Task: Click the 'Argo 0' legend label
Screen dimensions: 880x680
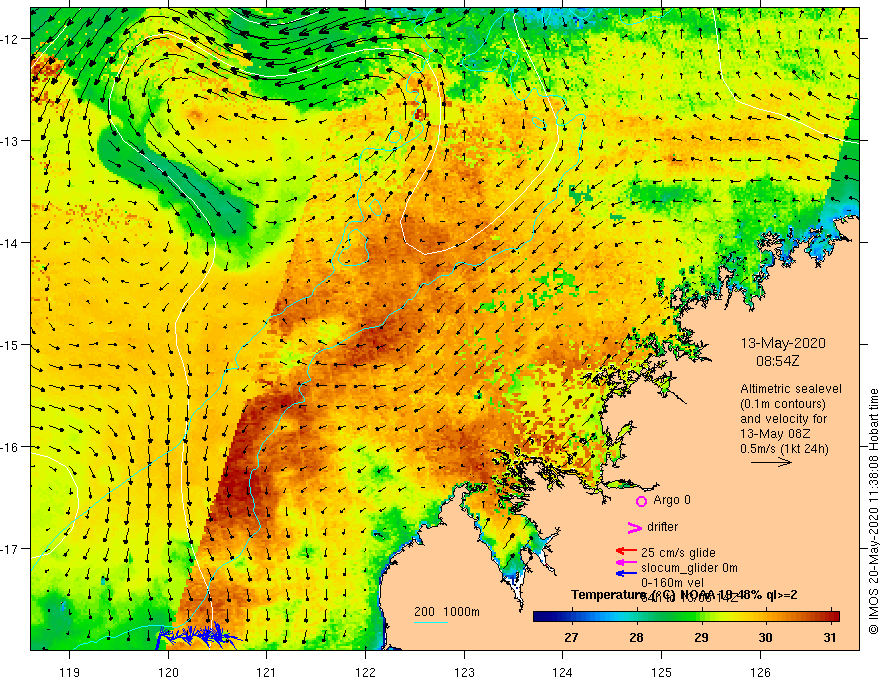Action: point(672,500)
